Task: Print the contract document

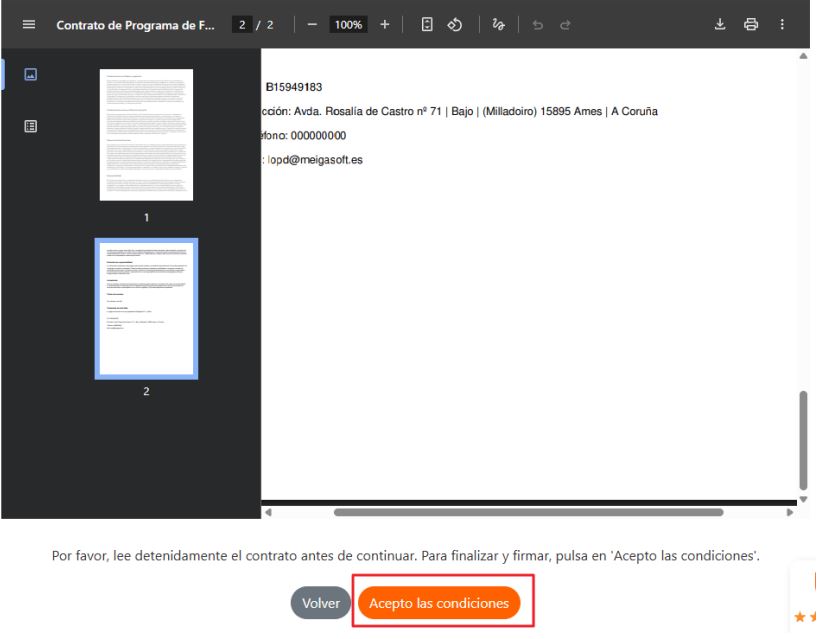Action: (750, 24)
